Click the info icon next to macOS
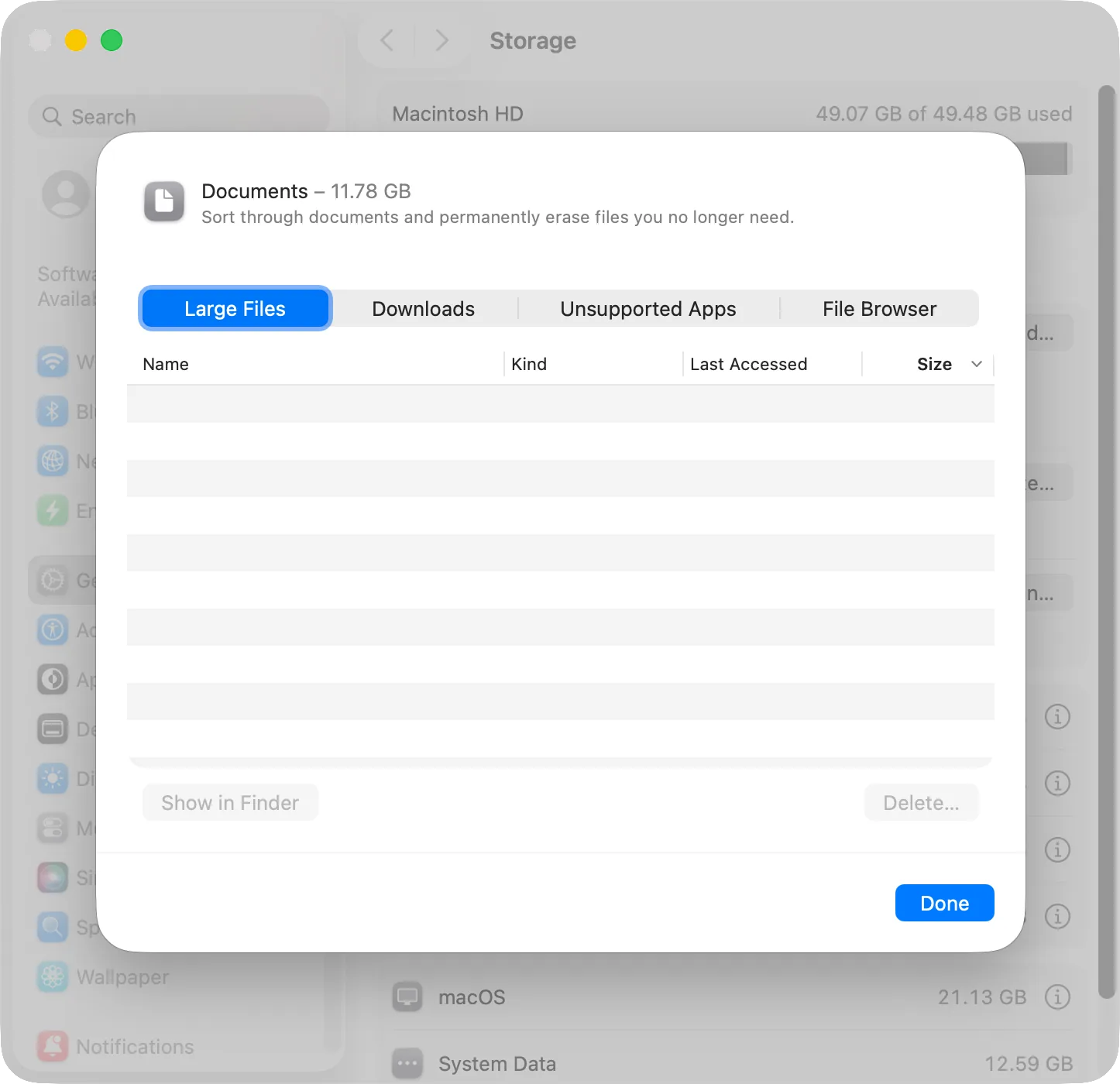This screenshot has height=1084, width=1120. pyautogui.click(x=1057, y=997)
